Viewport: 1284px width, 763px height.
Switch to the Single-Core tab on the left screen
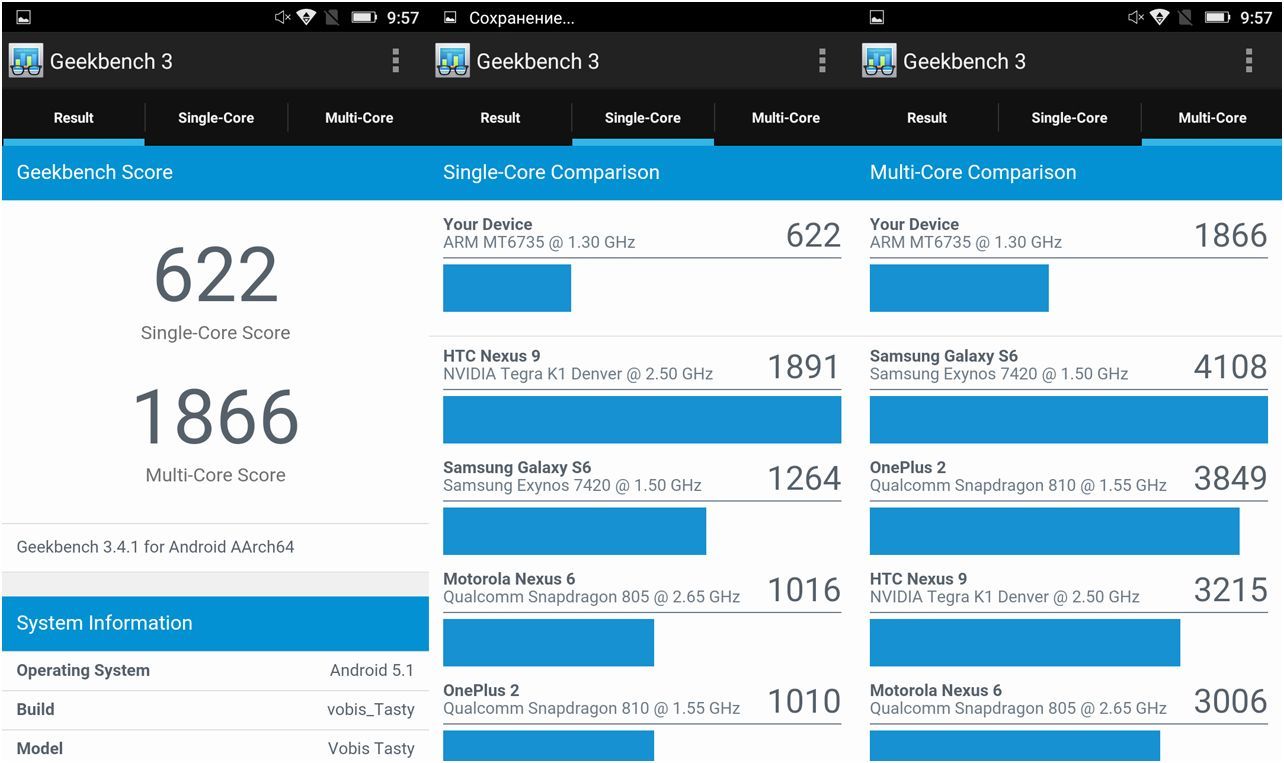click(x=216, y=118)
